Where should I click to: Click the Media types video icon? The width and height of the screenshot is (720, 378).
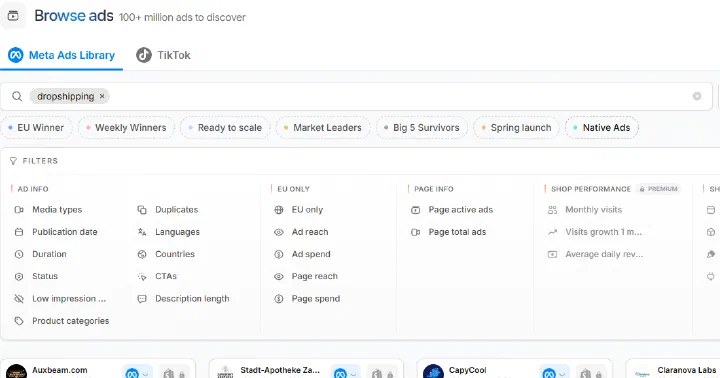coord(19,210)
